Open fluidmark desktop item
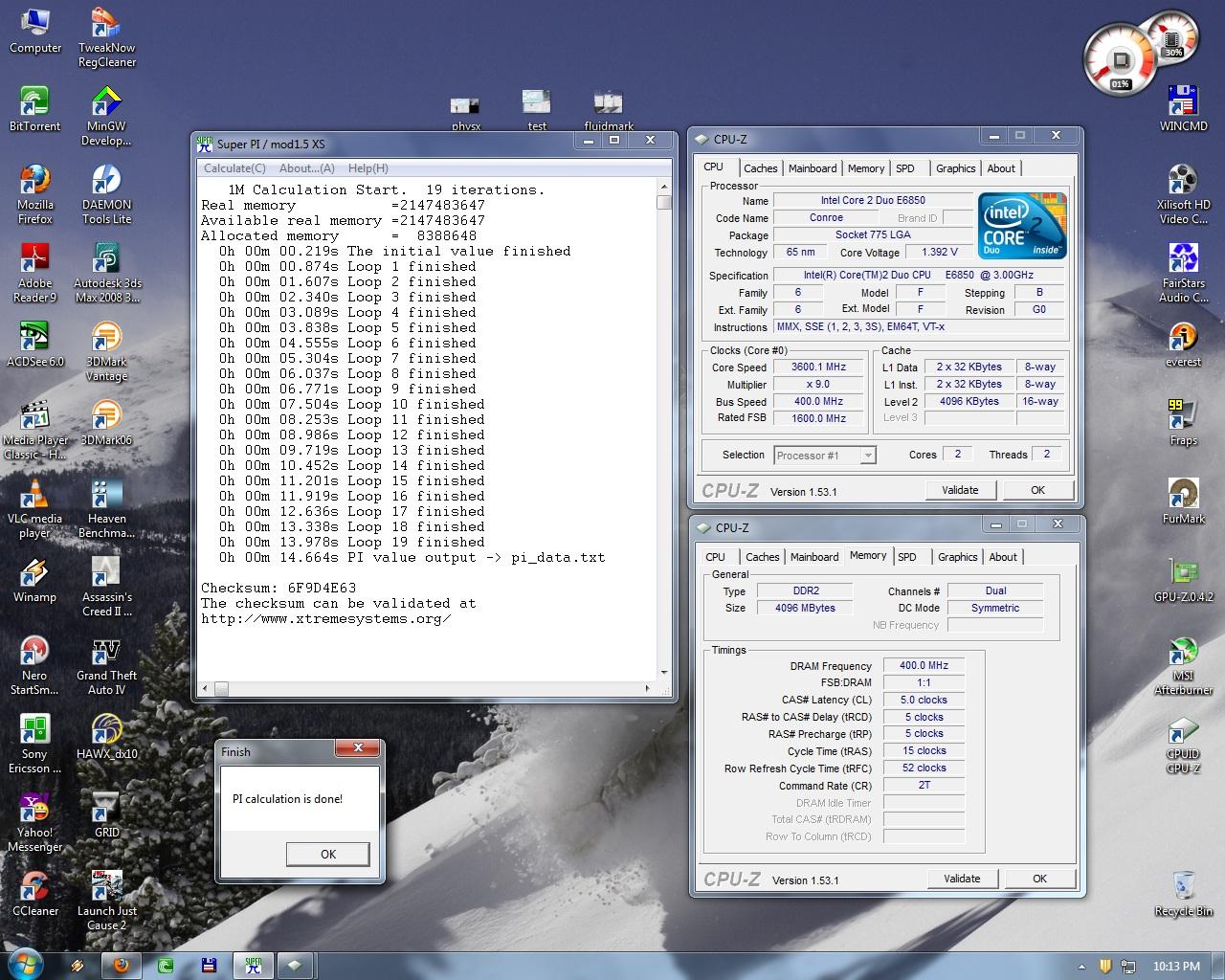Viewport: 1225px width, 980px height. coord(609,111)
